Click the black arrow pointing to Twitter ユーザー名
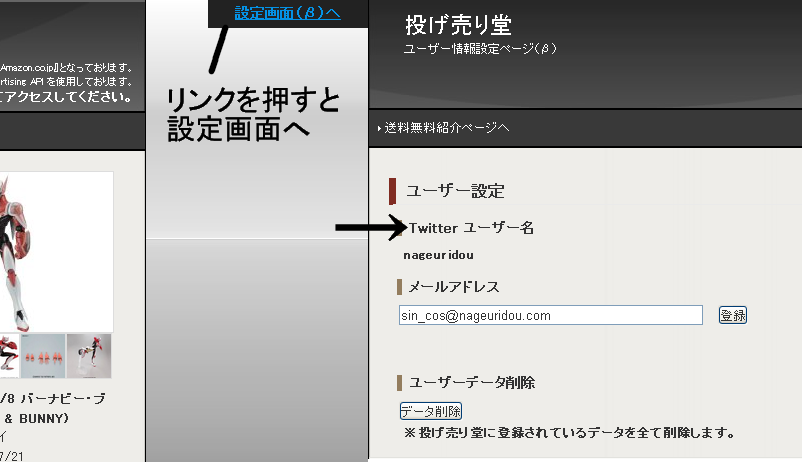Screen dimensions: 802x462 click(x=370, y=228)
